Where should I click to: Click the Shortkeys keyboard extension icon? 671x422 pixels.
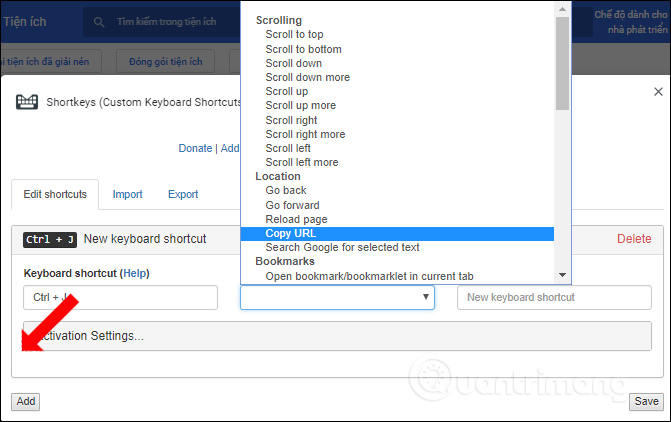(28, 102)
